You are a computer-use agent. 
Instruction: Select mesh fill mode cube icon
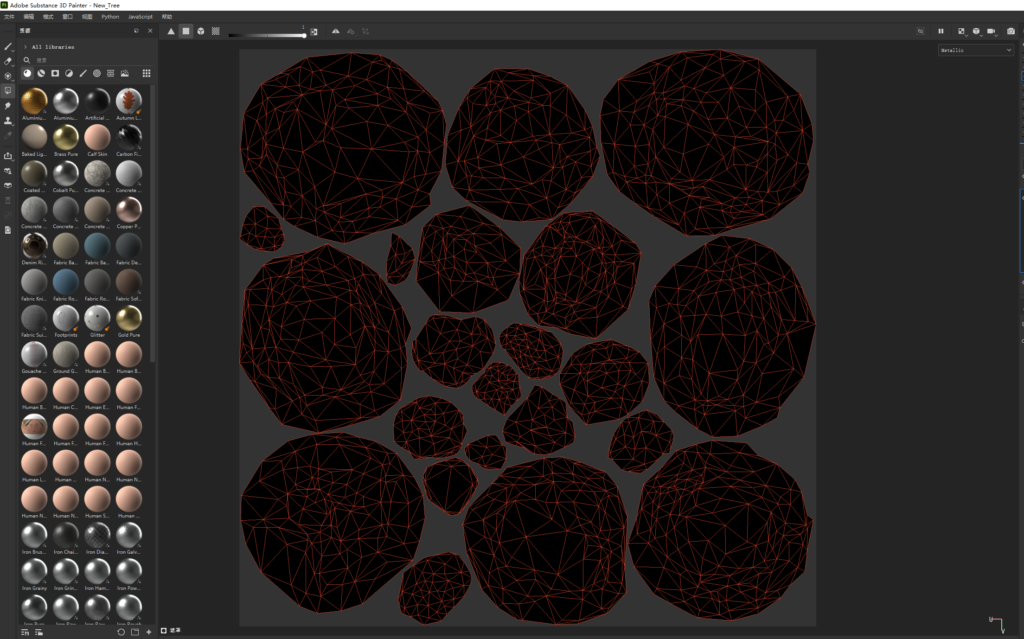201,31
